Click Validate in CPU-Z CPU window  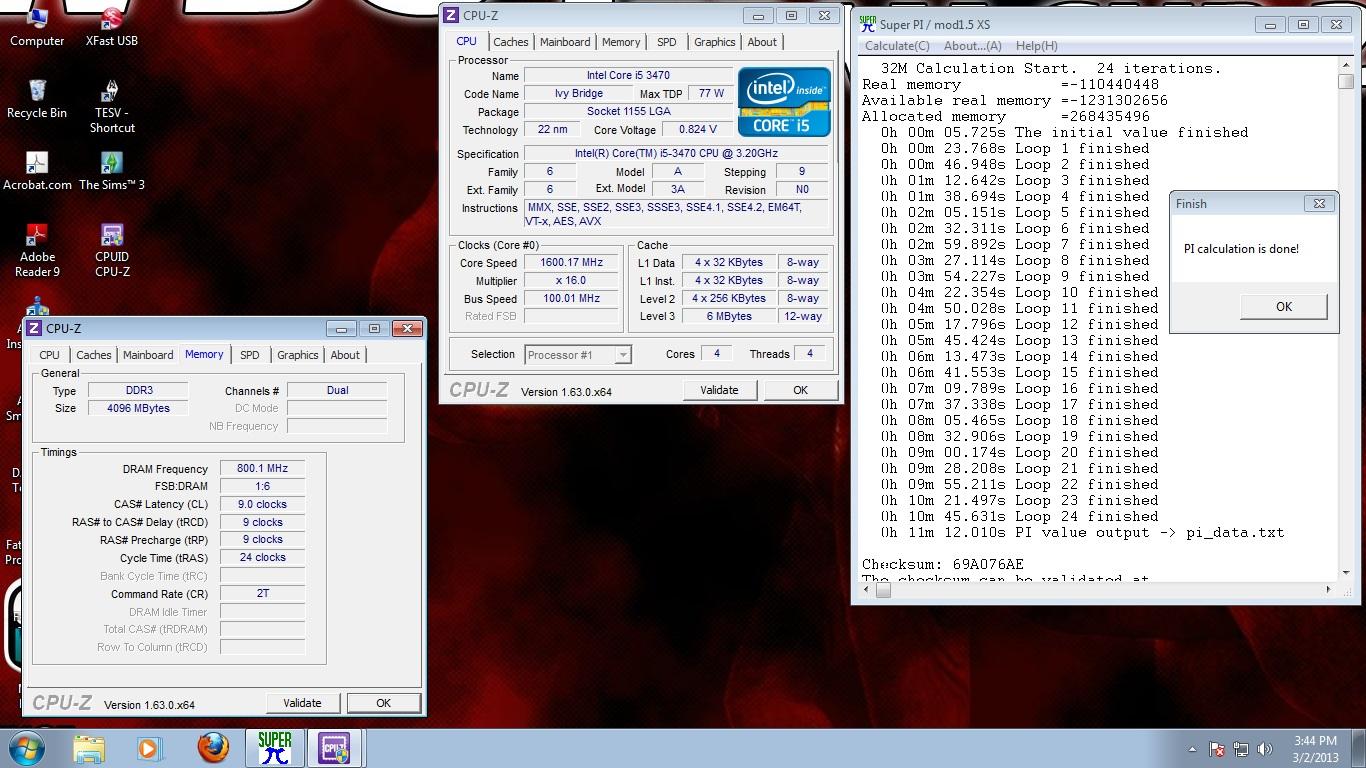[x=720, y=390]
